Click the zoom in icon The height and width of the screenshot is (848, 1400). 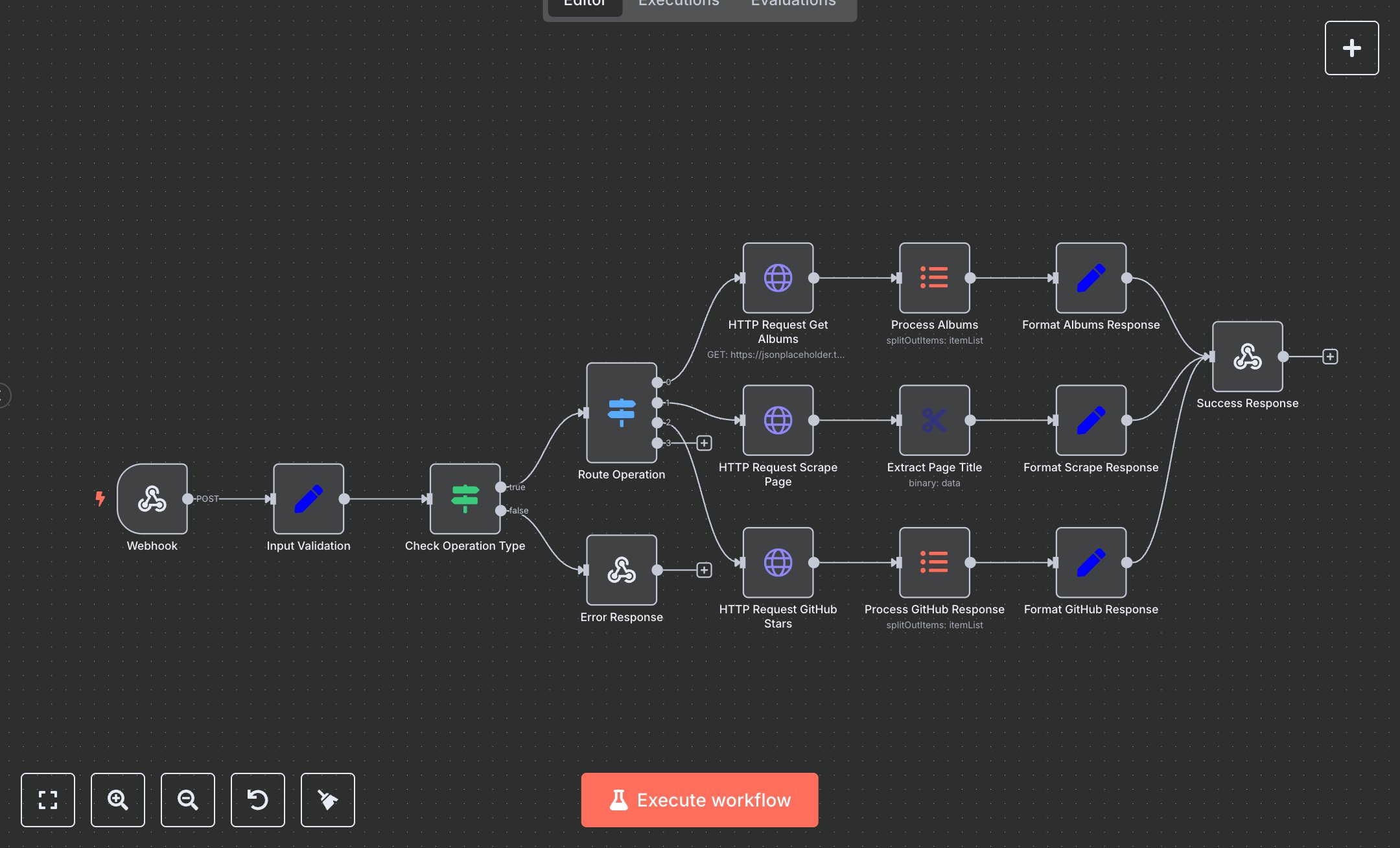117,800
